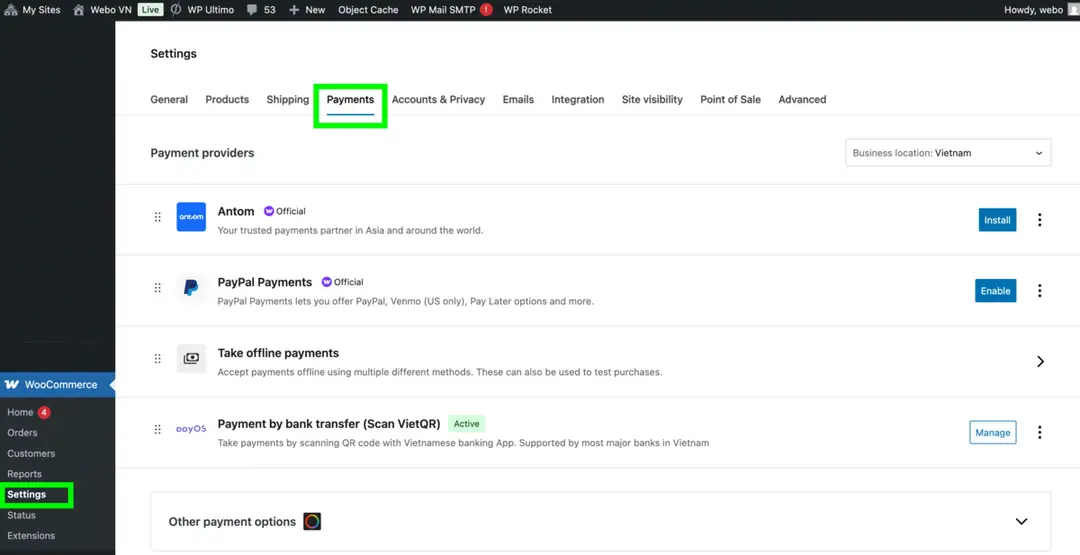1080x555 pixels.
Task: Switch to the Products tab
Action: pos(227,99)
